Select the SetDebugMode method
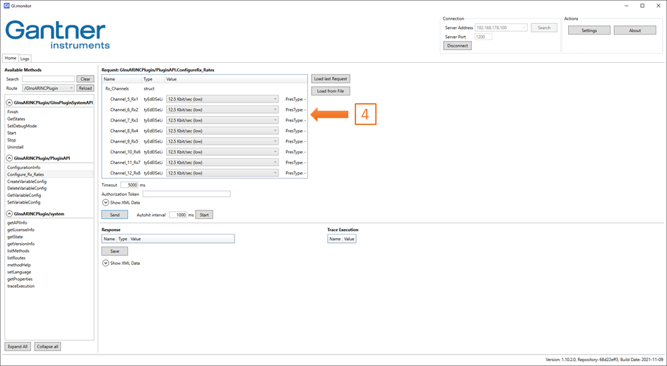The height and width of the screenshot is (366, 667). pos(22,126)
